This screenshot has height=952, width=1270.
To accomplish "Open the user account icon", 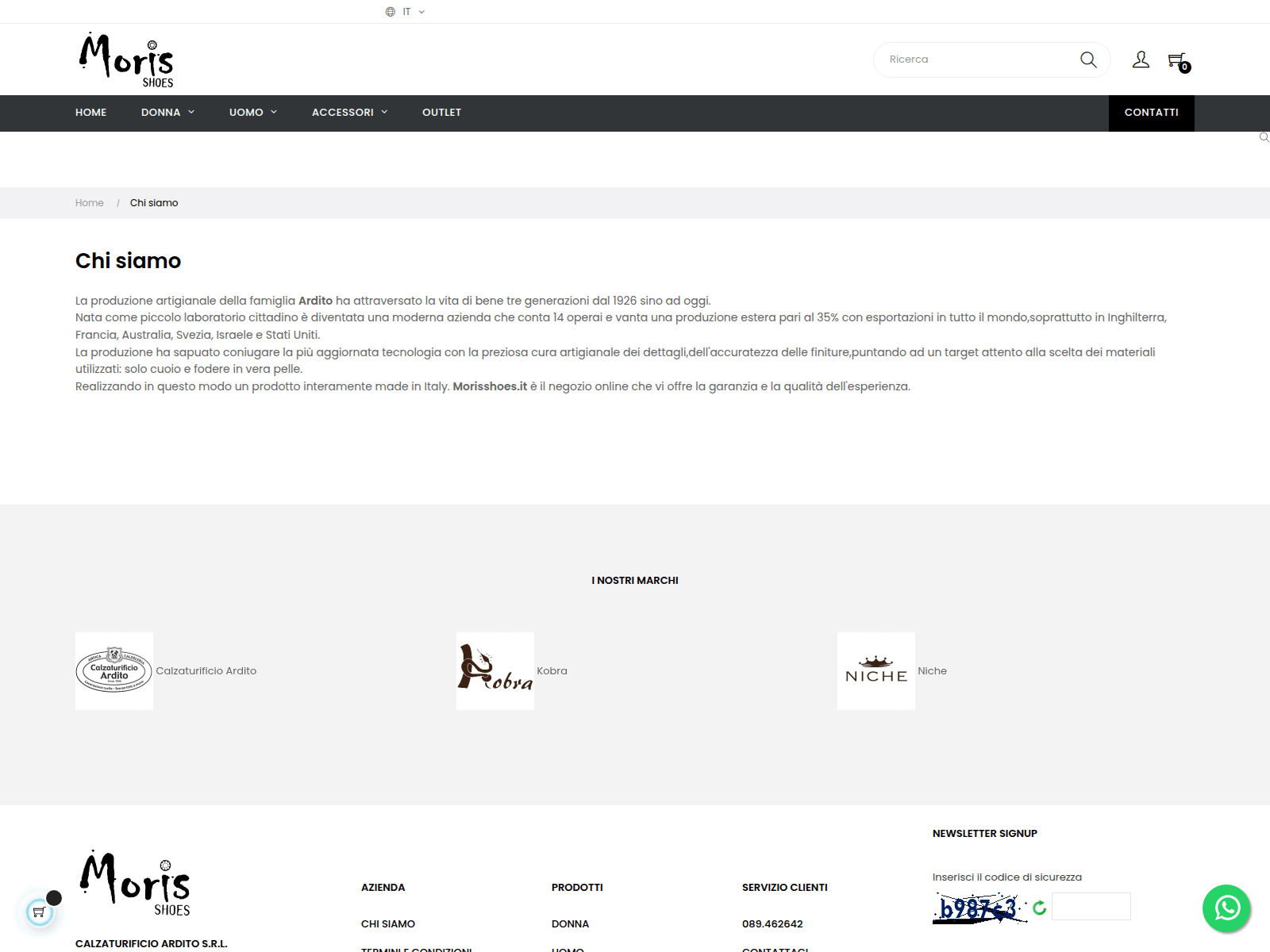I will pyautogui.click(x=1141, y=59).
